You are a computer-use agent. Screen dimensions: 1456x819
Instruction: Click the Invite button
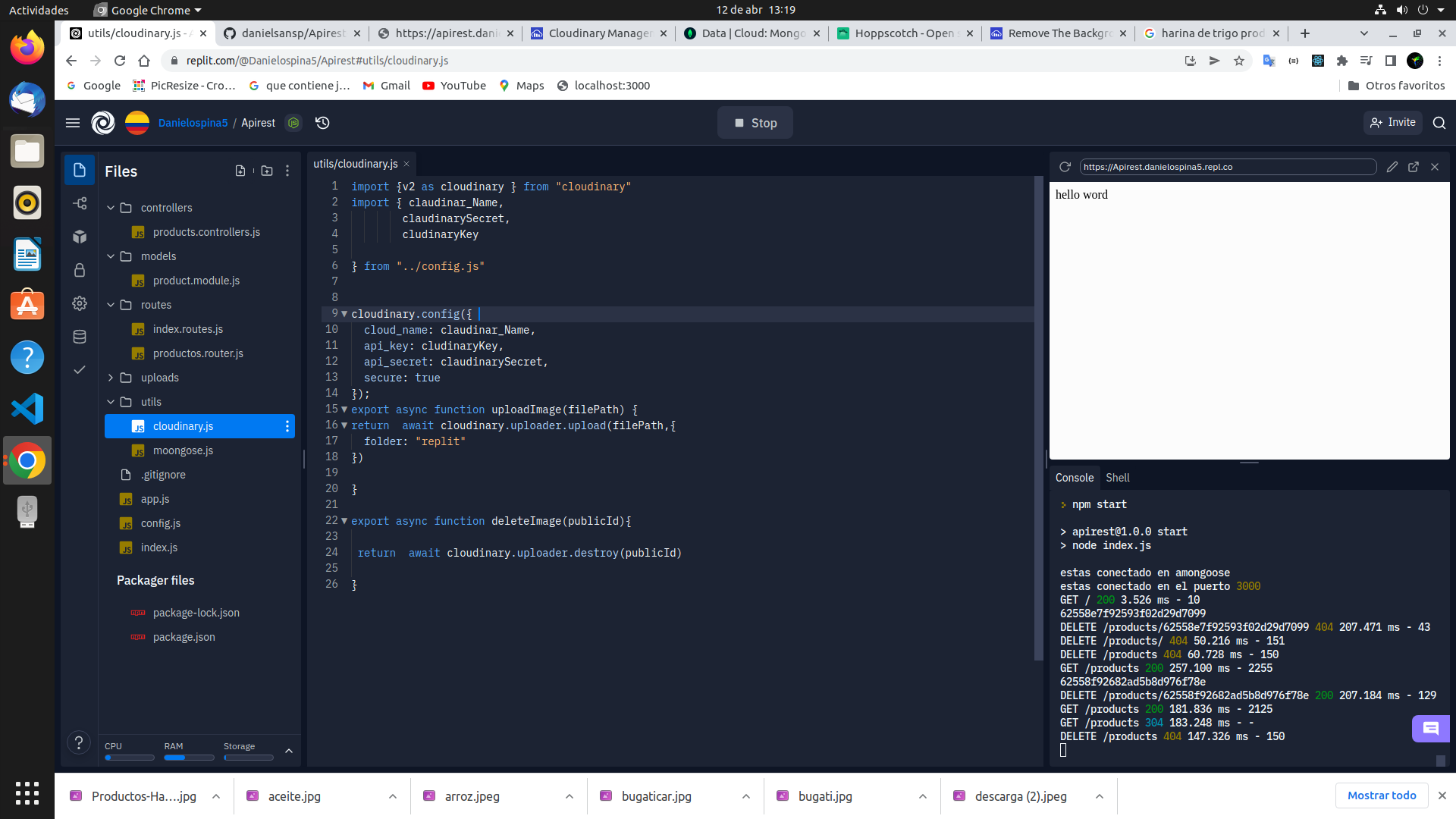tap(1392, 122)
